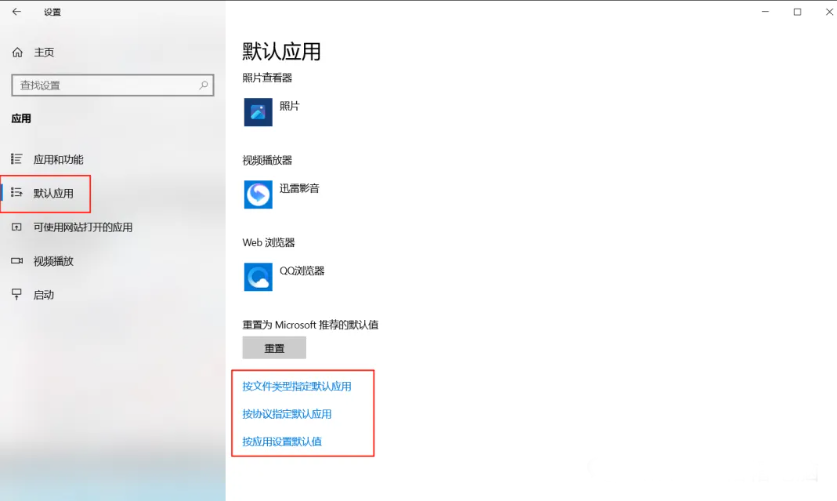Click the 迅雷影音 player icon
Viewport: 837px width, 501px height.
pyautogui.click(x=258, y=194)
